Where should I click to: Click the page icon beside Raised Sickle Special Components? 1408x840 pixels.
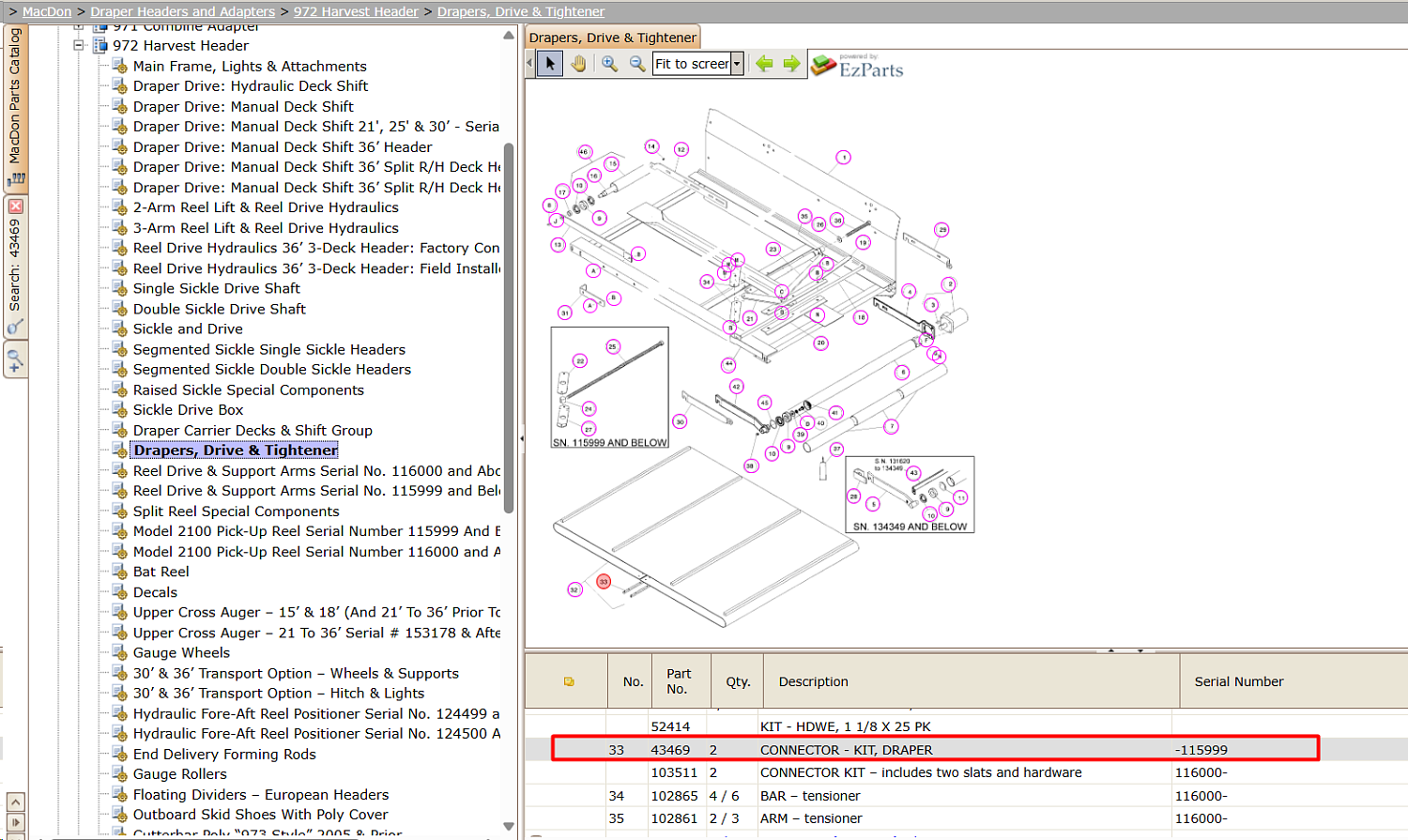point(119,389)
